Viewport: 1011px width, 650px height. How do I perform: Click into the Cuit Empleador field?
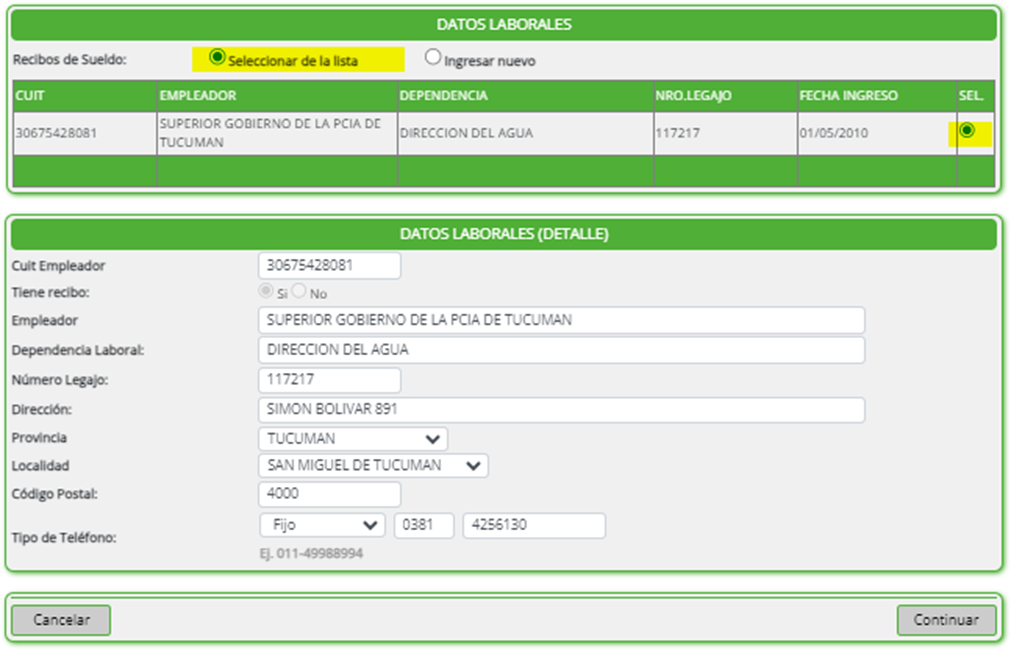(329, 266)
